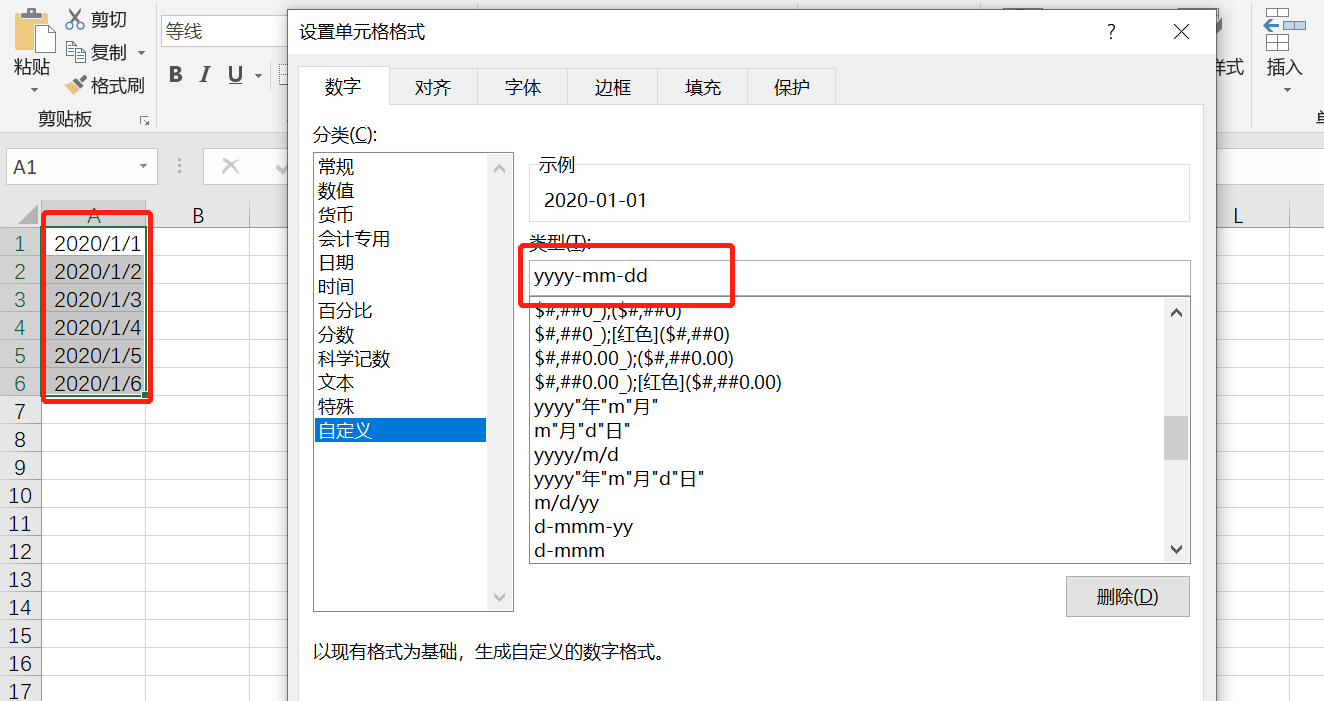Open the Name Box dropdown for A1
1324x701 pixels.
tap(145, 167)
